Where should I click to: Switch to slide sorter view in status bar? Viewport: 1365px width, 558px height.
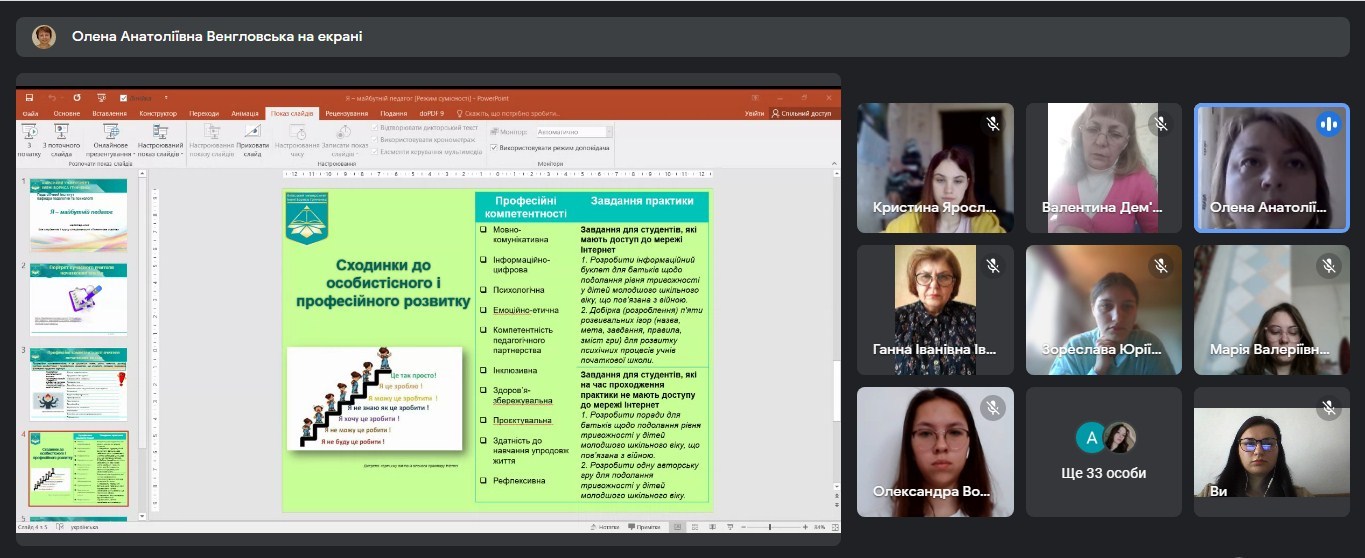click(x=694, y=526)
